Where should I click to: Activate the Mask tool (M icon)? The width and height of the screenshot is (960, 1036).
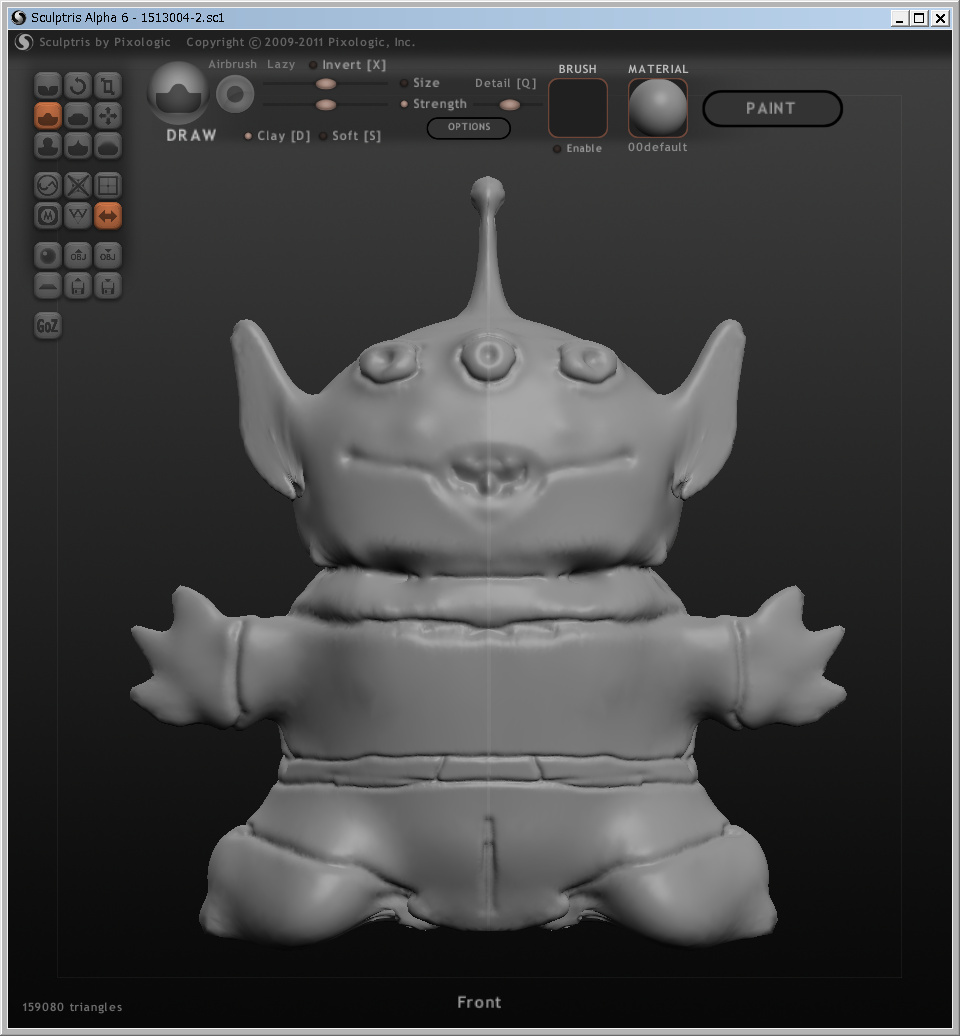[48, 215]
